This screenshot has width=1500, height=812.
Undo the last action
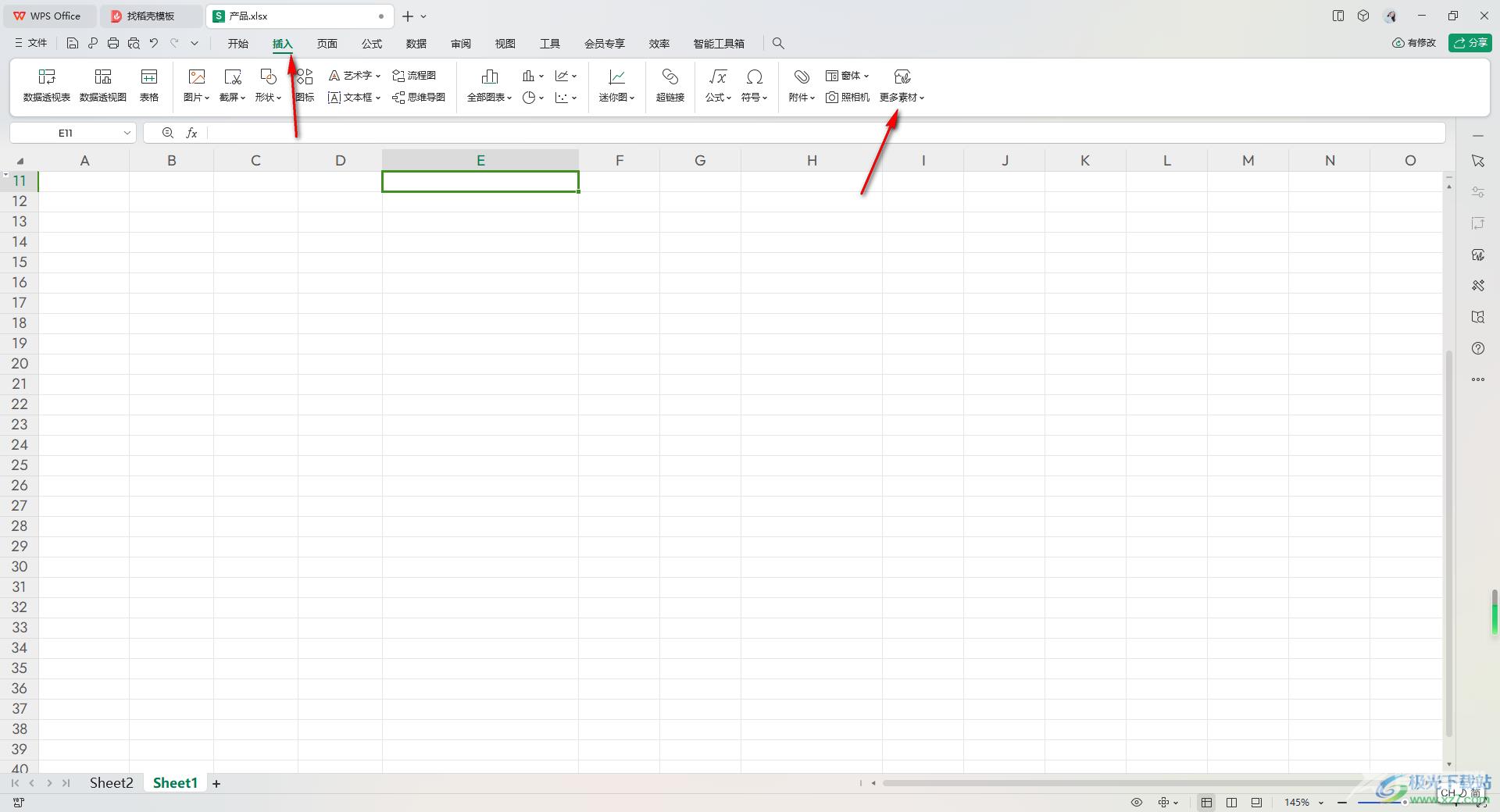point(154,44)
